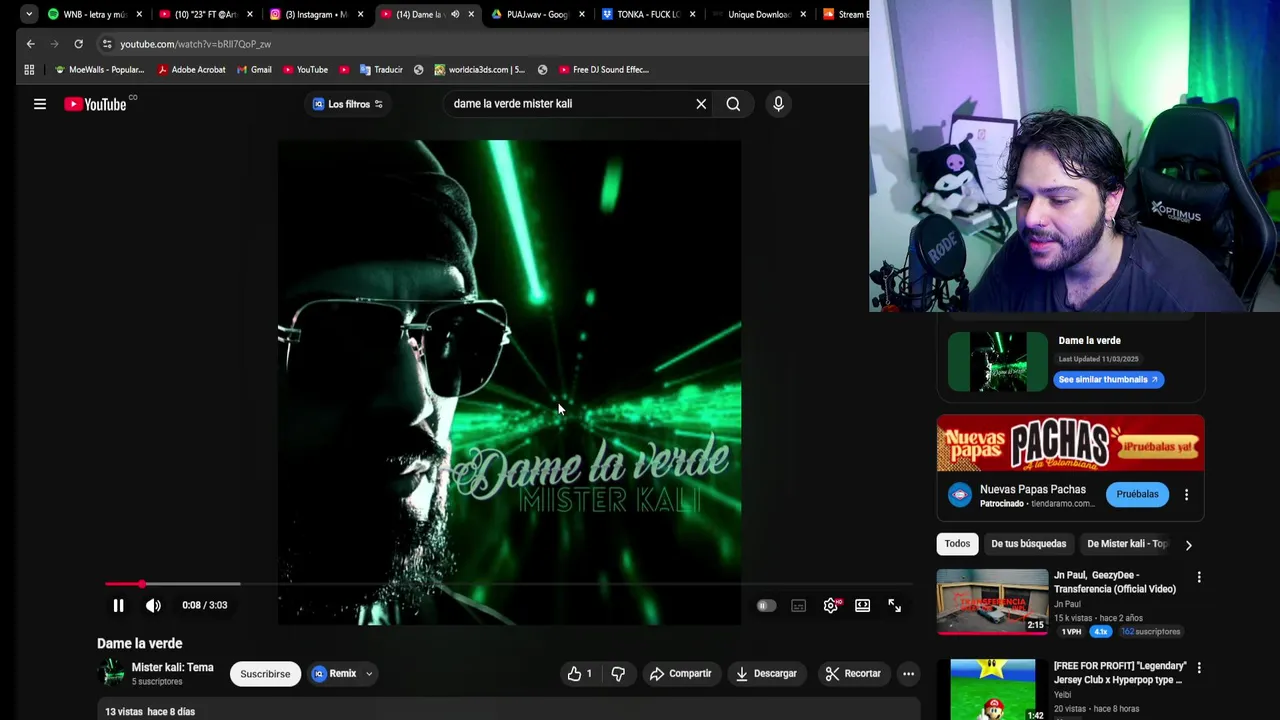Close the Instagram tab
The image size is (1280, 720).
[x=360, y=14]
